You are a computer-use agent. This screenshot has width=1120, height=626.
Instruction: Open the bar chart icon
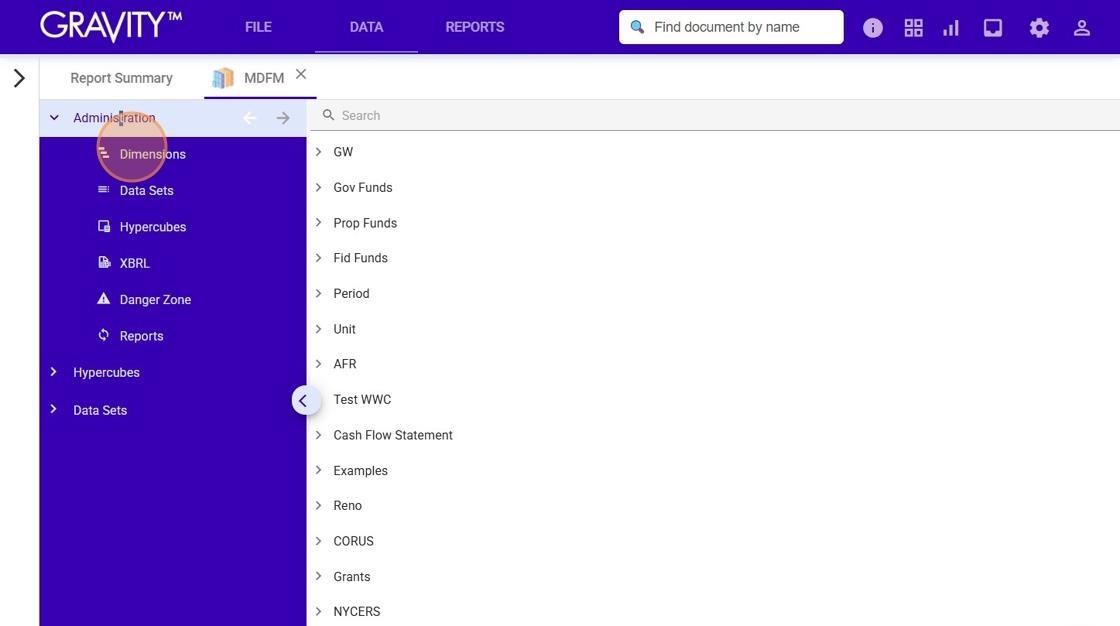(951, 28)
